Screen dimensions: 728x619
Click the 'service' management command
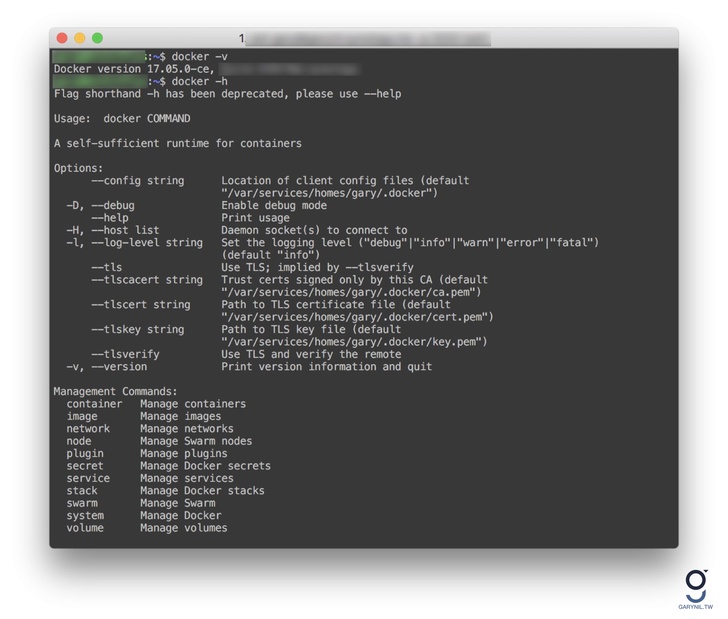[88, 478]
